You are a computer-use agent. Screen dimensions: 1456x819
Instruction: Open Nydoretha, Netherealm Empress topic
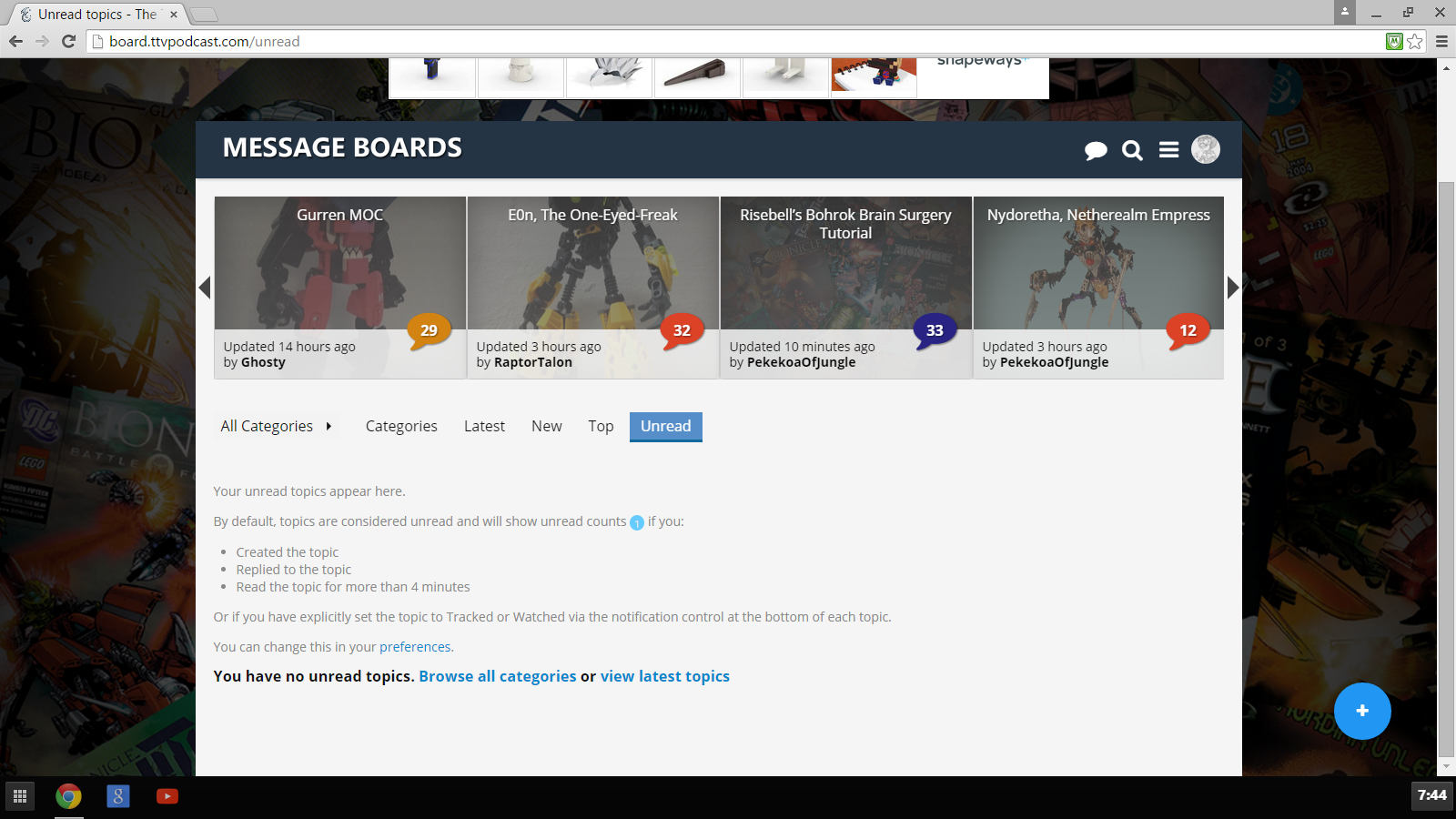(1098, 215)
